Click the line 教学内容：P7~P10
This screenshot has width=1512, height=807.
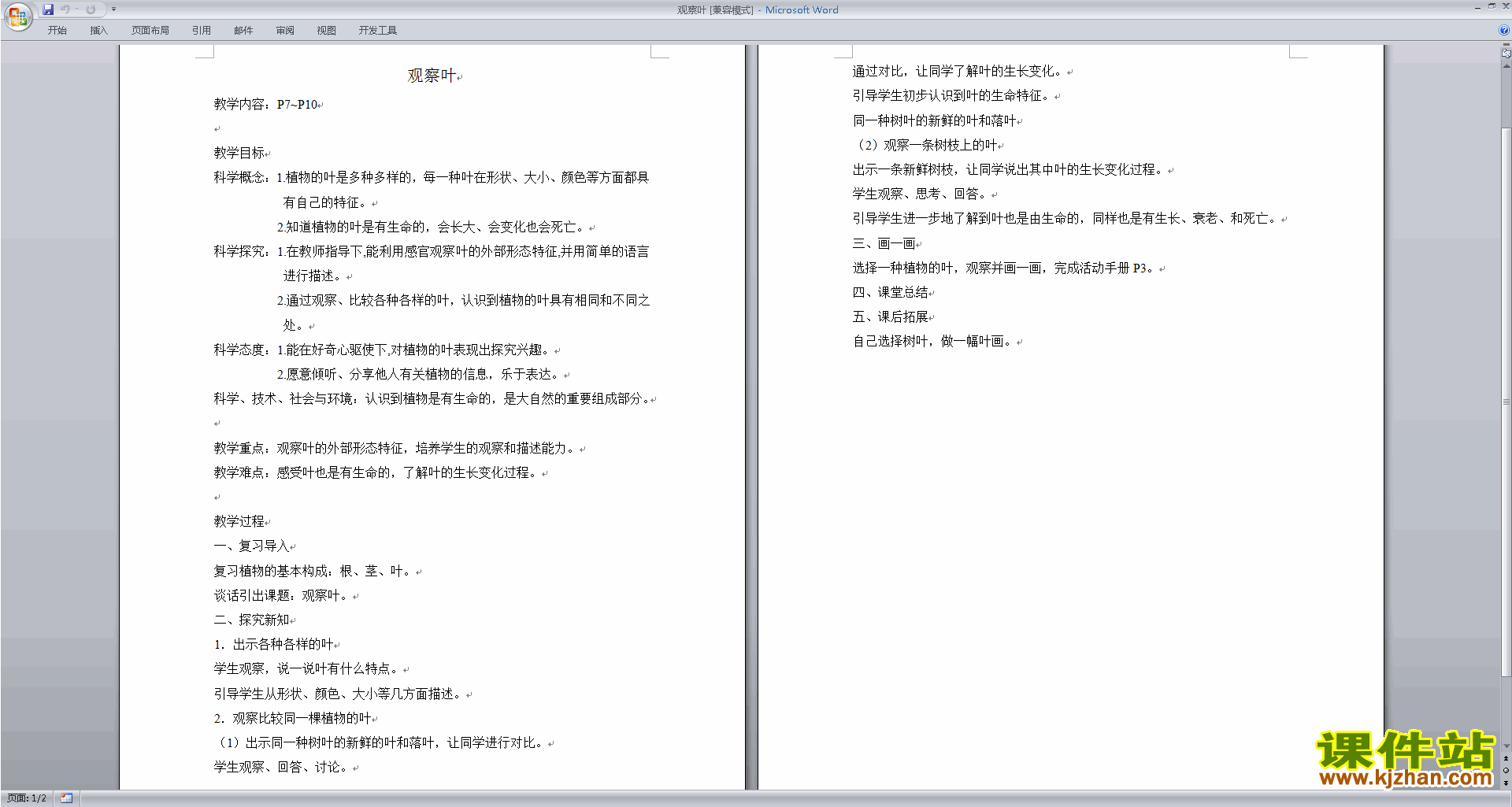[x=265, y=104]
